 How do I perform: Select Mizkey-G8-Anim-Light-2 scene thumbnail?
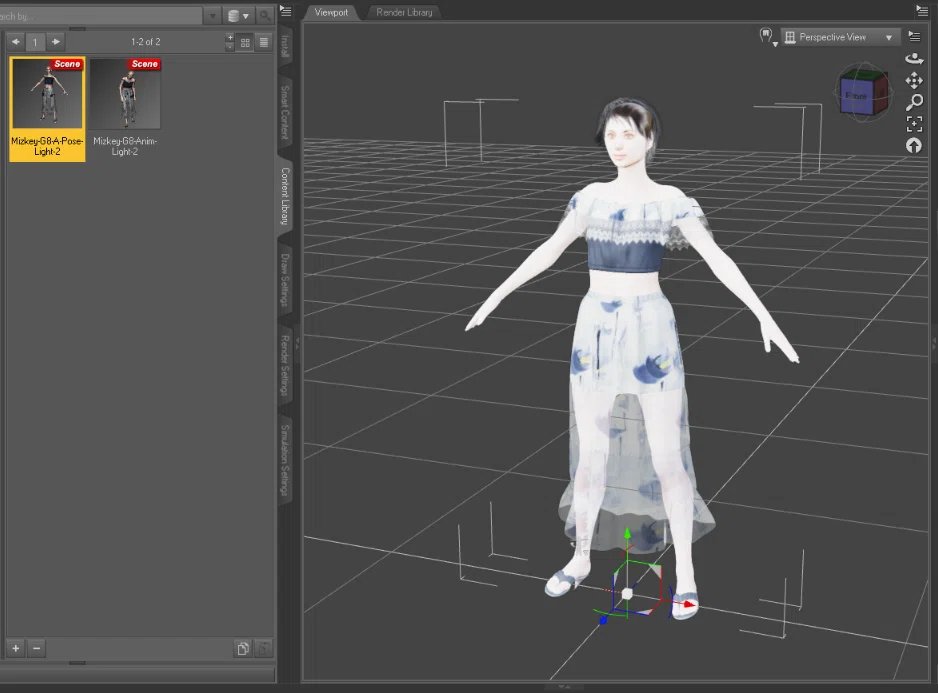click(125, 109)
